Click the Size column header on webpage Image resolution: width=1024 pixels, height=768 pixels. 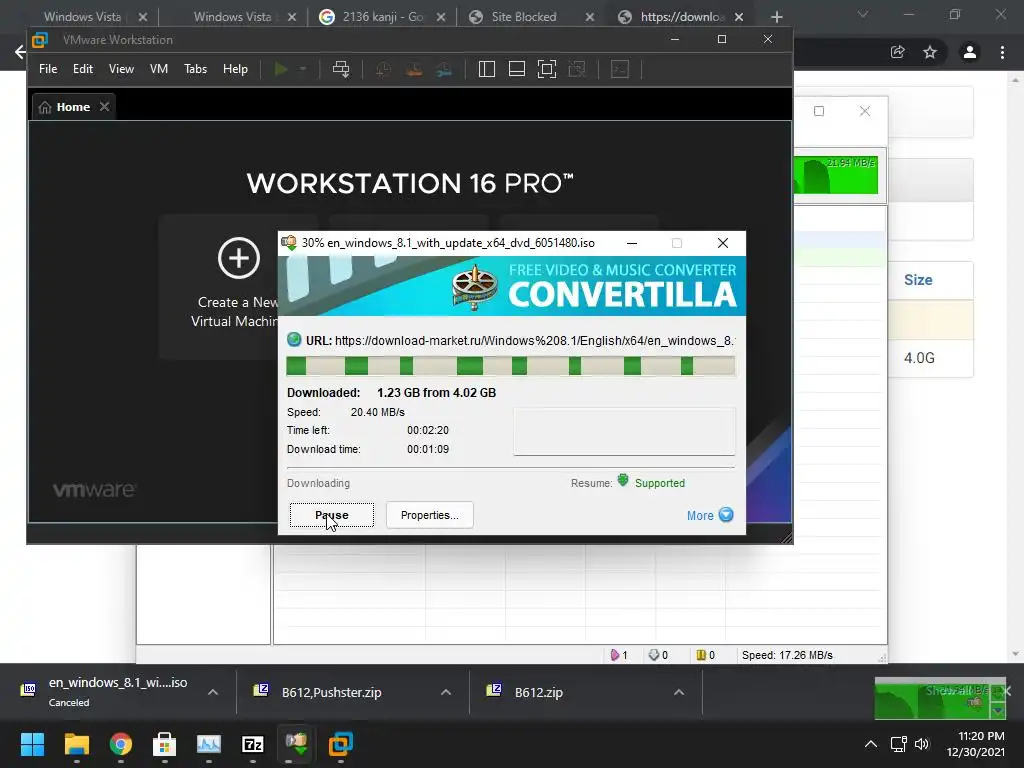pyautogui.click(x=918, y=280)
